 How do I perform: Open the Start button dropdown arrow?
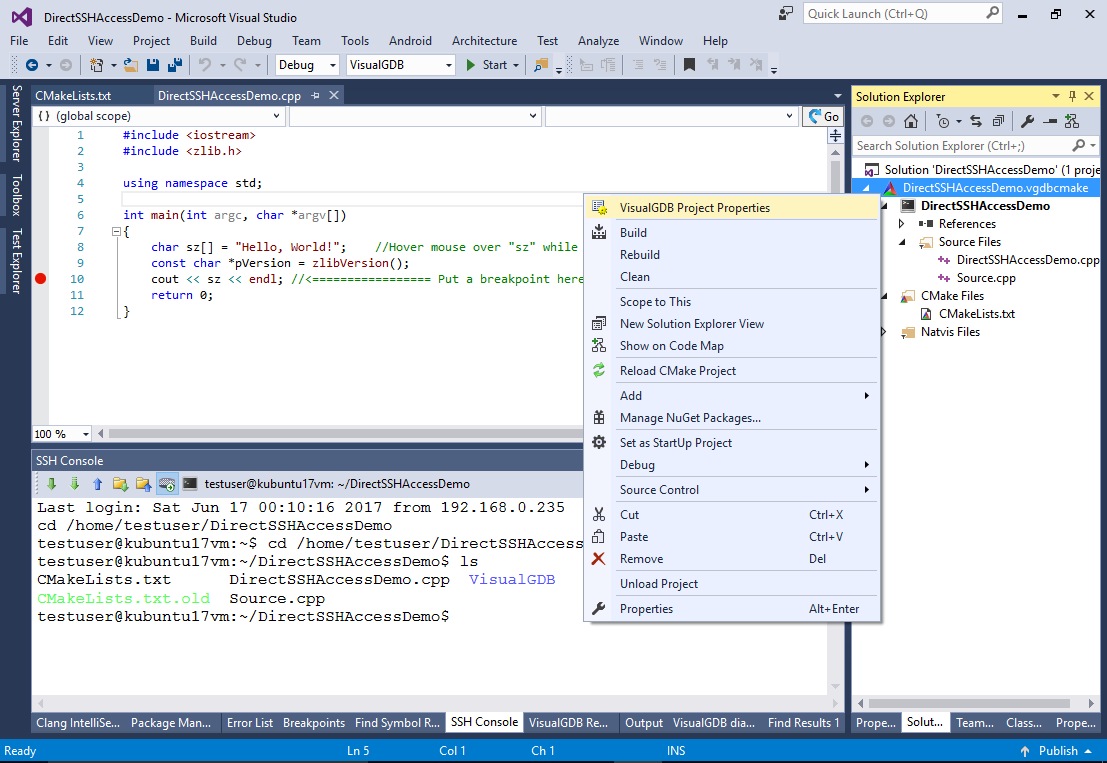tap(516, 65)
